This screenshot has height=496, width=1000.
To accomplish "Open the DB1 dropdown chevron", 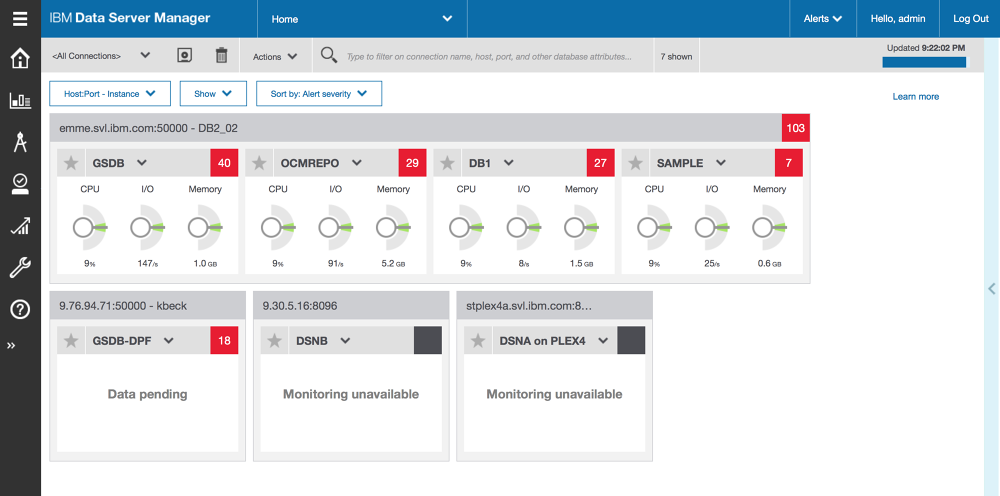I will point(508,163).
